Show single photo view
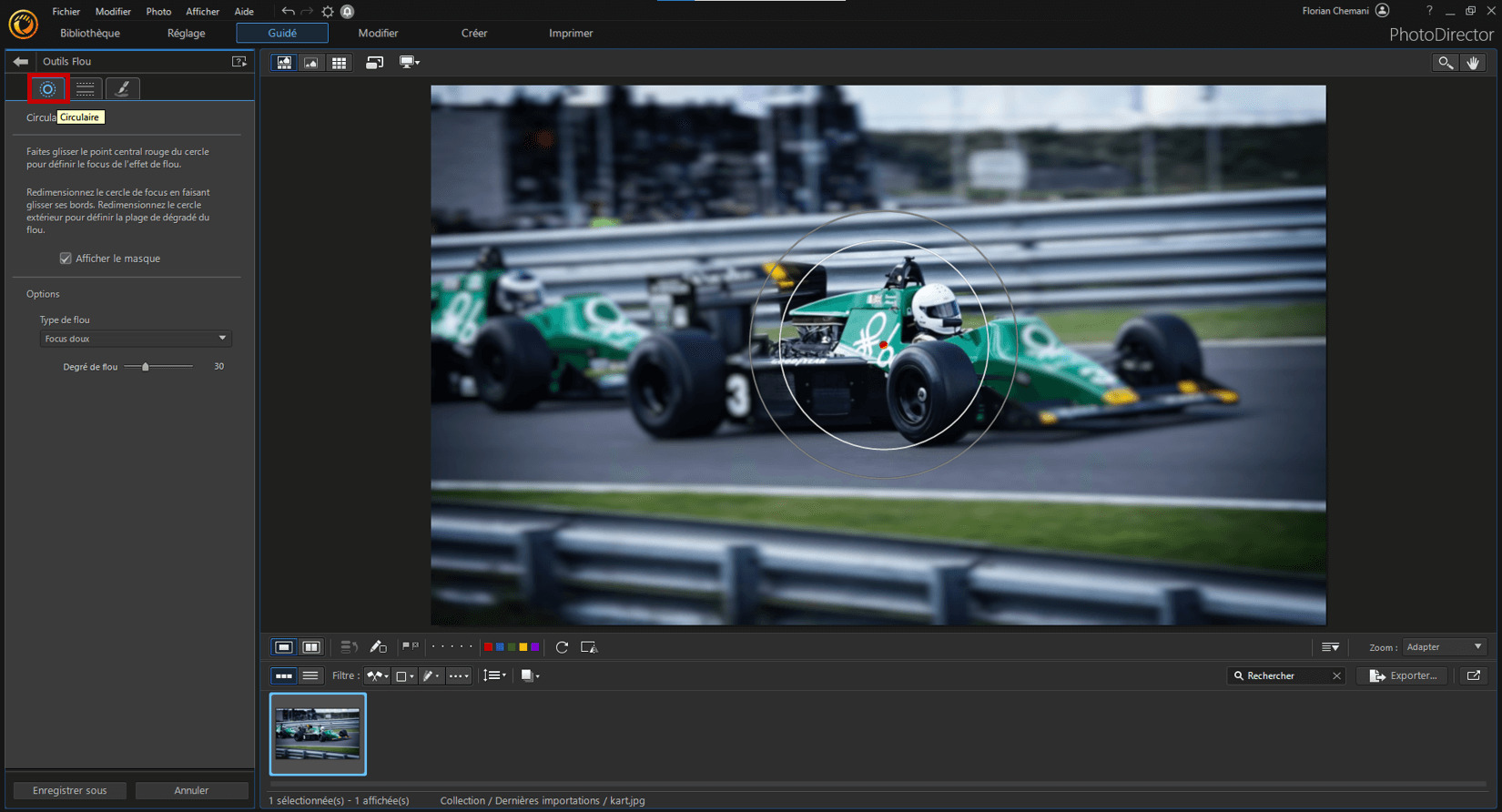The height and width of the screenshot is (812, 1502). pyautogui.click(x=284, y=647)
